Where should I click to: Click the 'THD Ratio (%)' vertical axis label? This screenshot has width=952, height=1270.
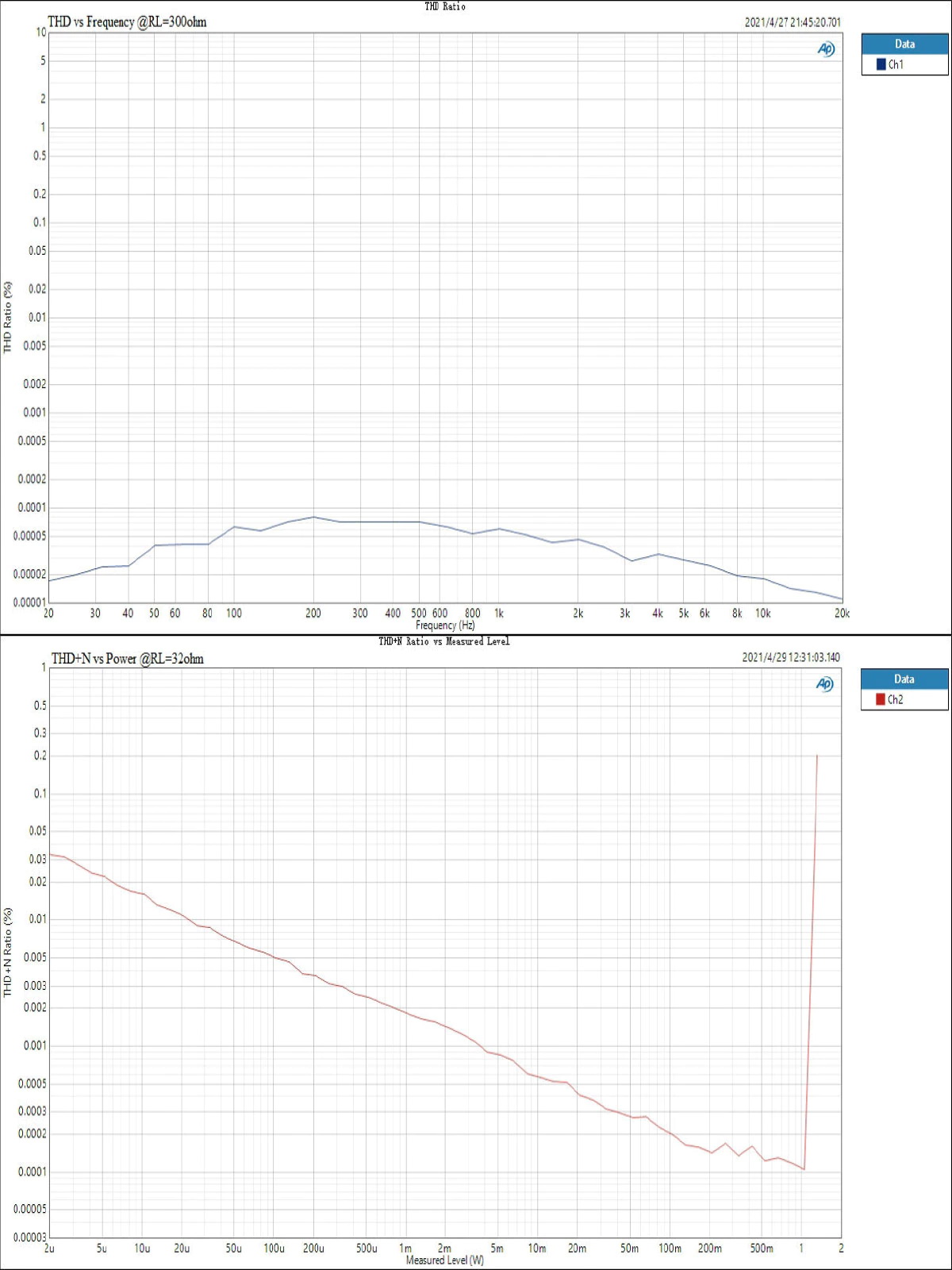click(x=8, y=317)
